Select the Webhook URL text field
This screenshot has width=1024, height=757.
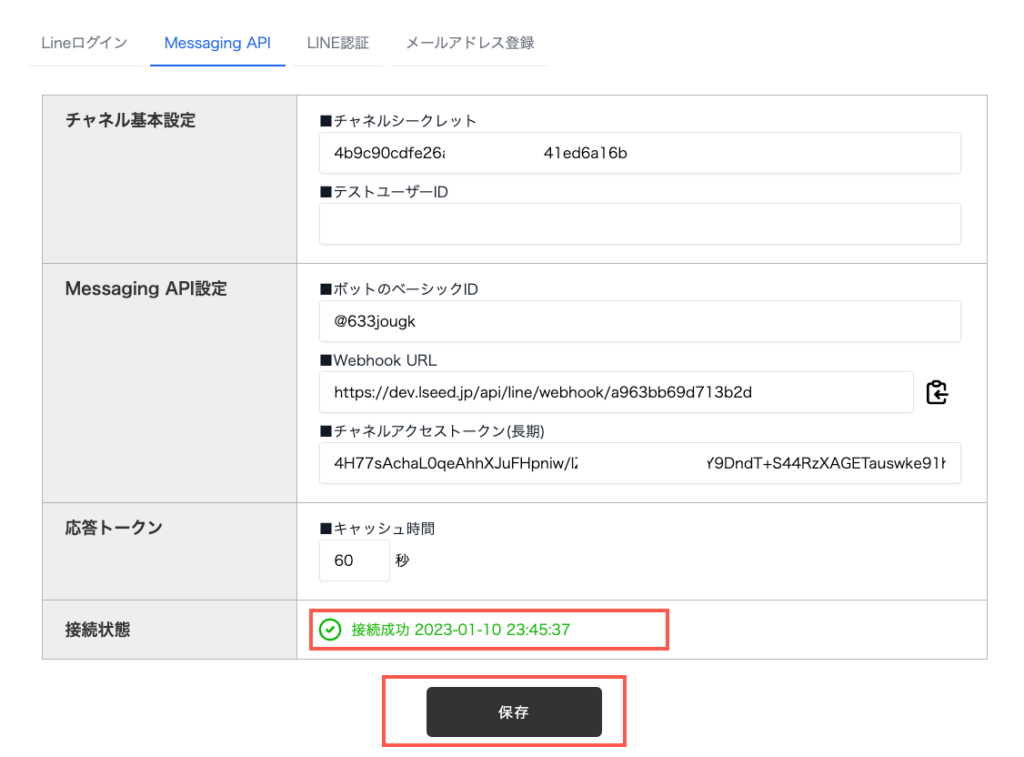tap(616, 392)
